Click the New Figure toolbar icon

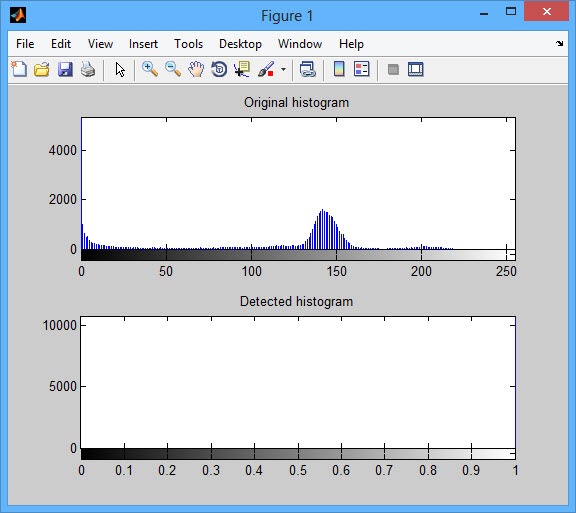pos(19,69)
